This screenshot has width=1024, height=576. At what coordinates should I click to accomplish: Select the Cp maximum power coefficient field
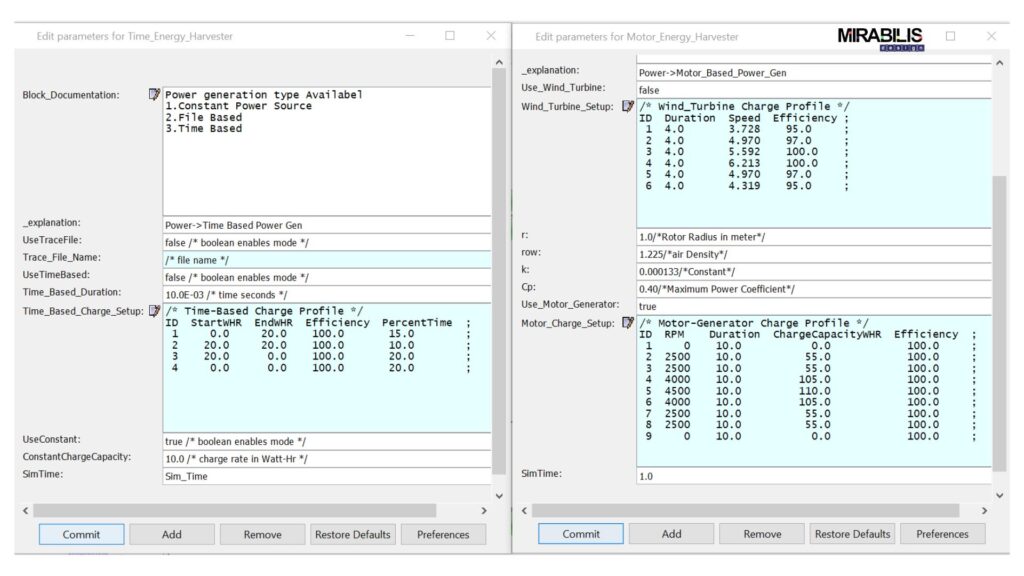(814, 289)
